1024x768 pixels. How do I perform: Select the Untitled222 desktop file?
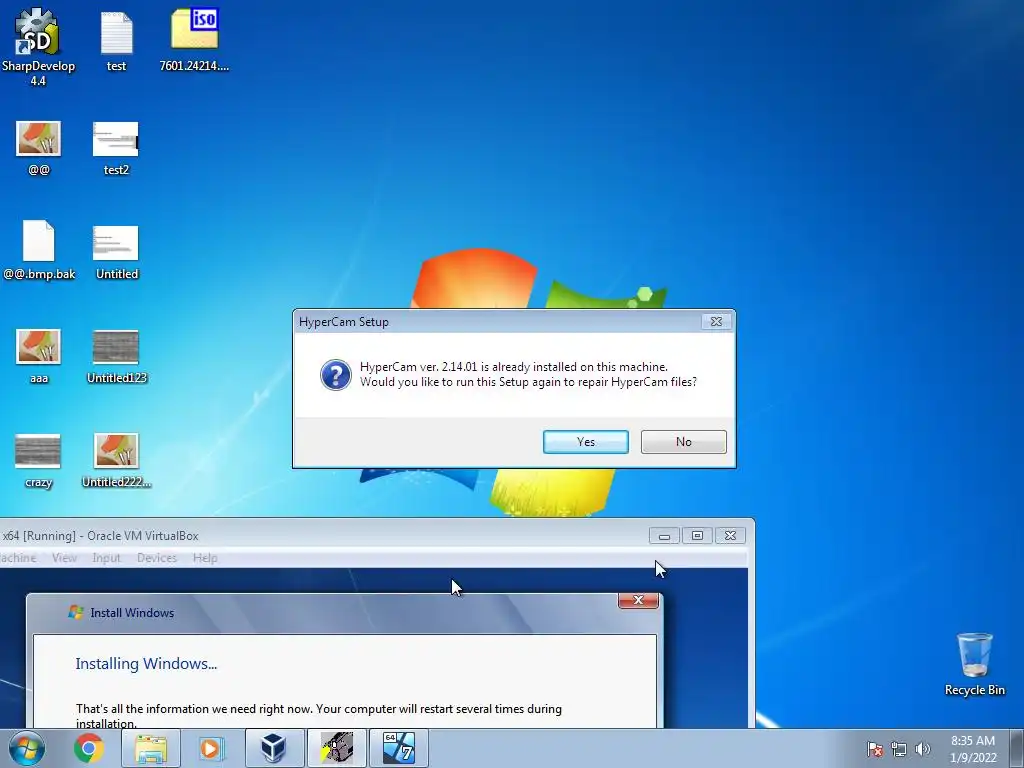coord(116,460)
